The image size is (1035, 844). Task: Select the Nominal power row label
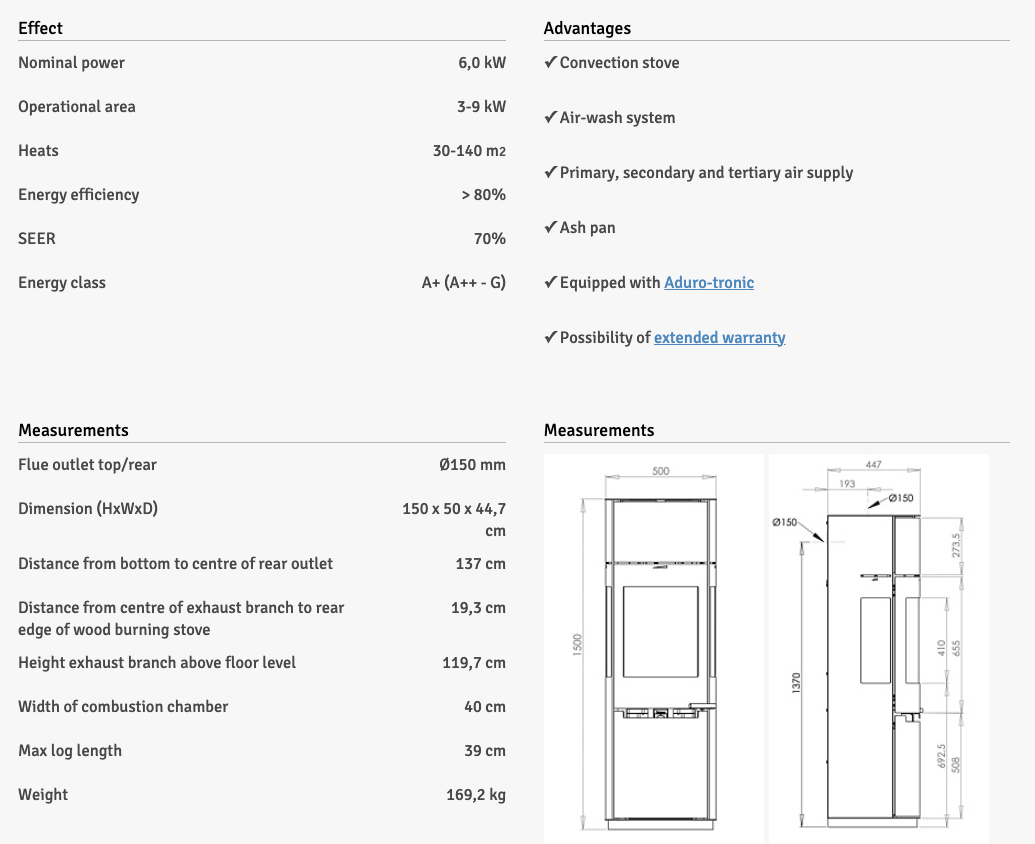[x=71, y=63]
